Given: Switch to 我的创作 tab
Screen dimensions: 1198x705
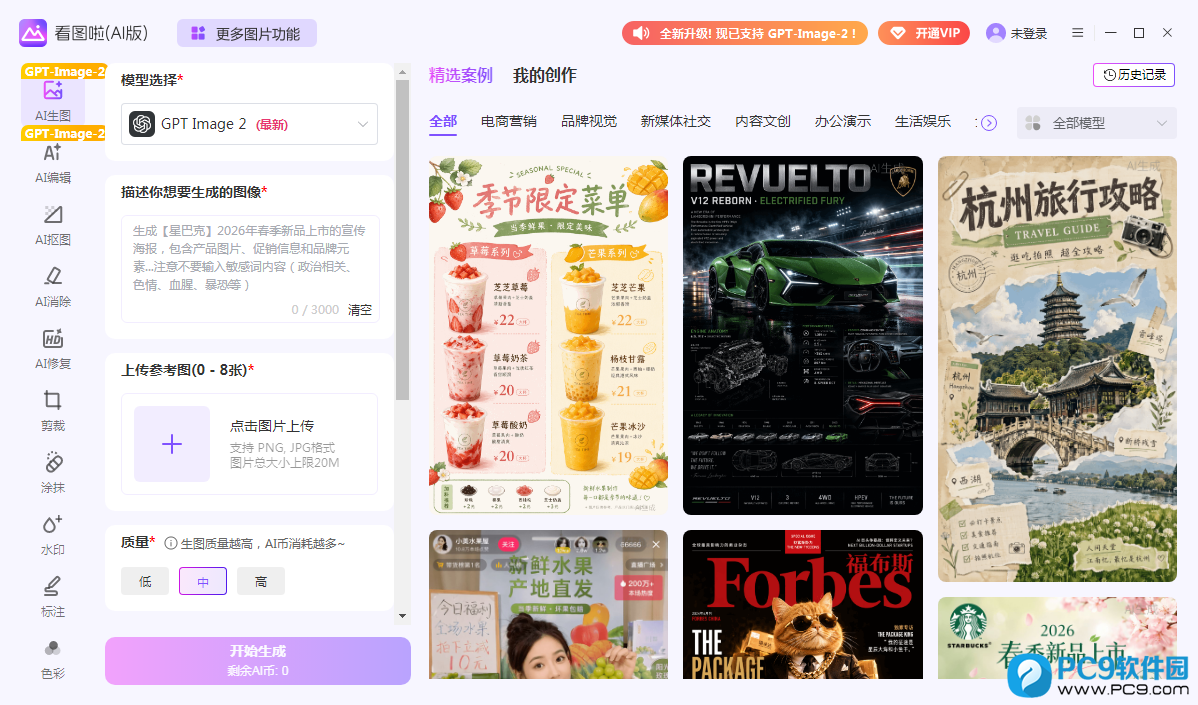Looking at the screenshot, I should tap(545, 75).
